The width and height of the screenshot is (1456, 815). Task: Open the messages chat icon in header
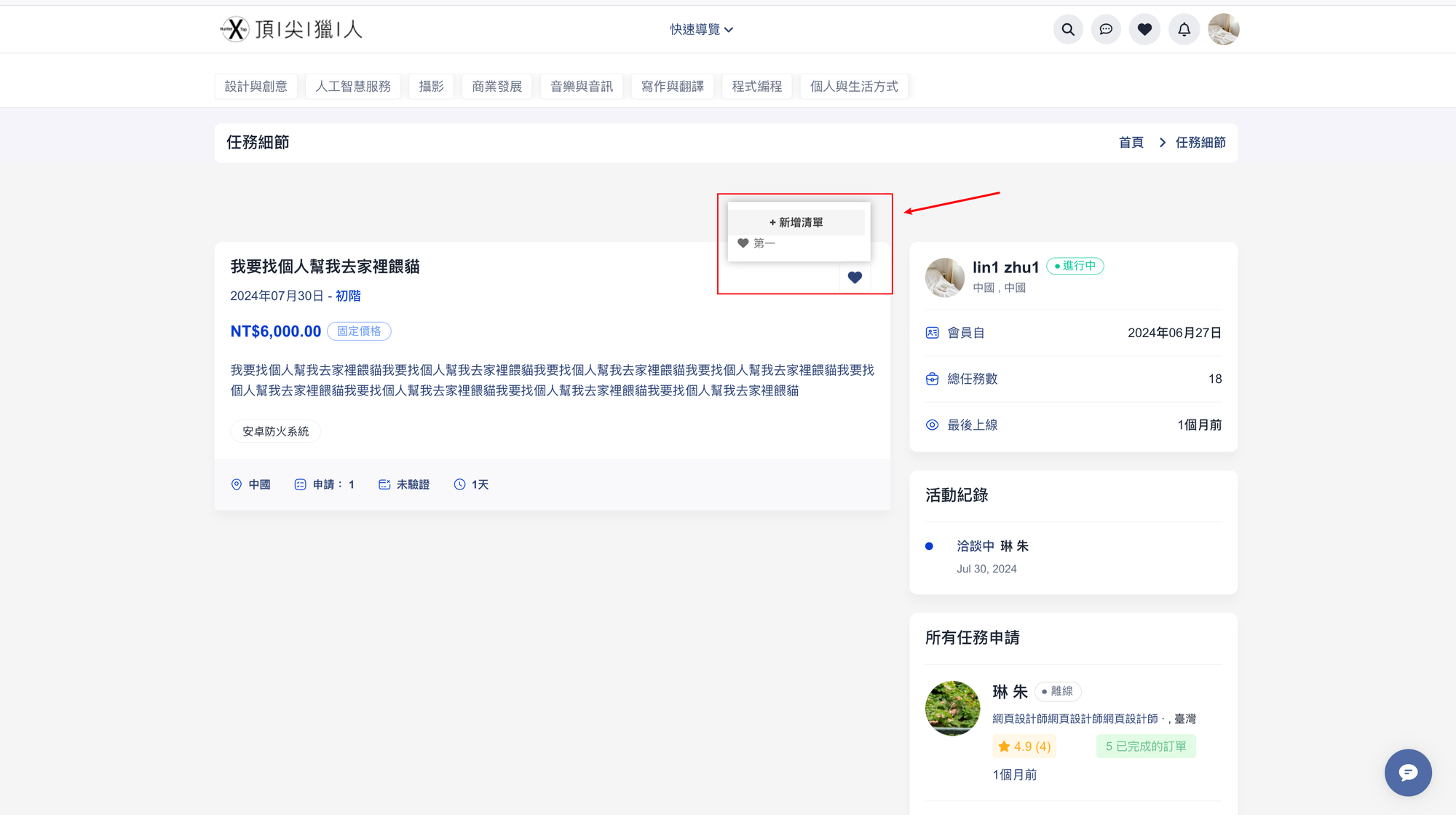tap(1106, 29)
